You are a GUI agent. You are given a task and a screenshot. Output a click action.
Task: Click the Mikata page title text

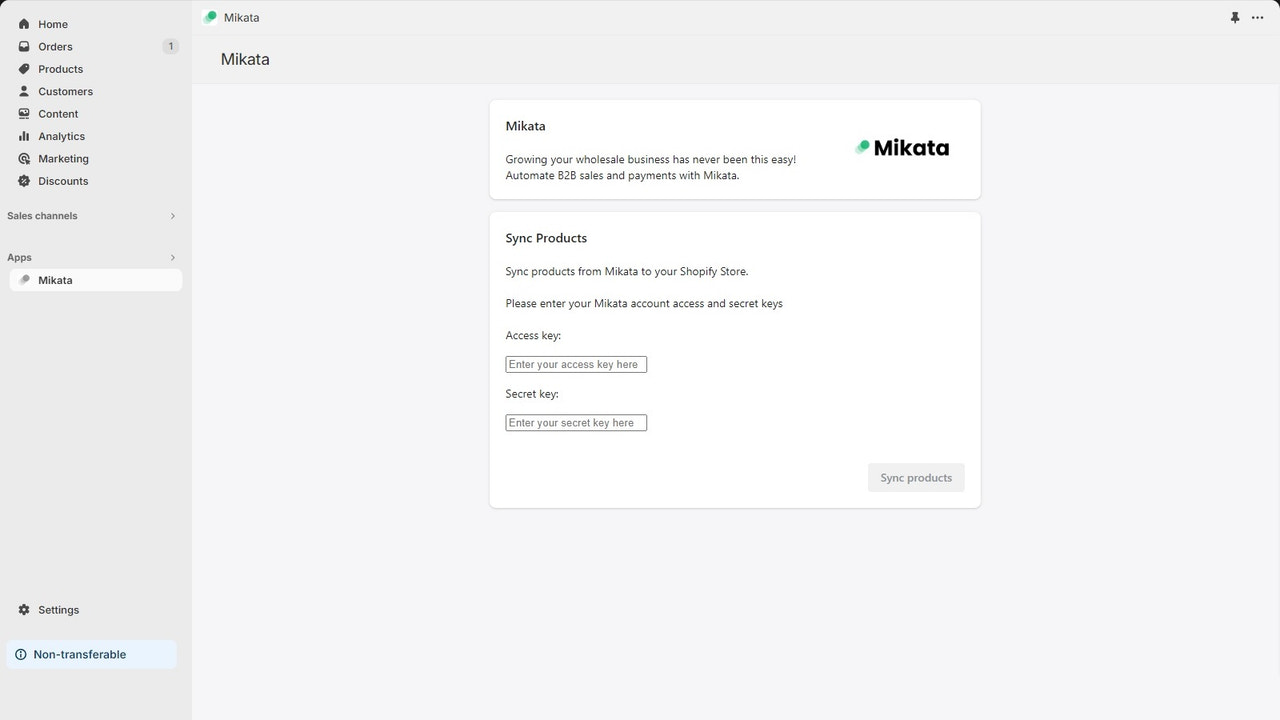[245, 59]
